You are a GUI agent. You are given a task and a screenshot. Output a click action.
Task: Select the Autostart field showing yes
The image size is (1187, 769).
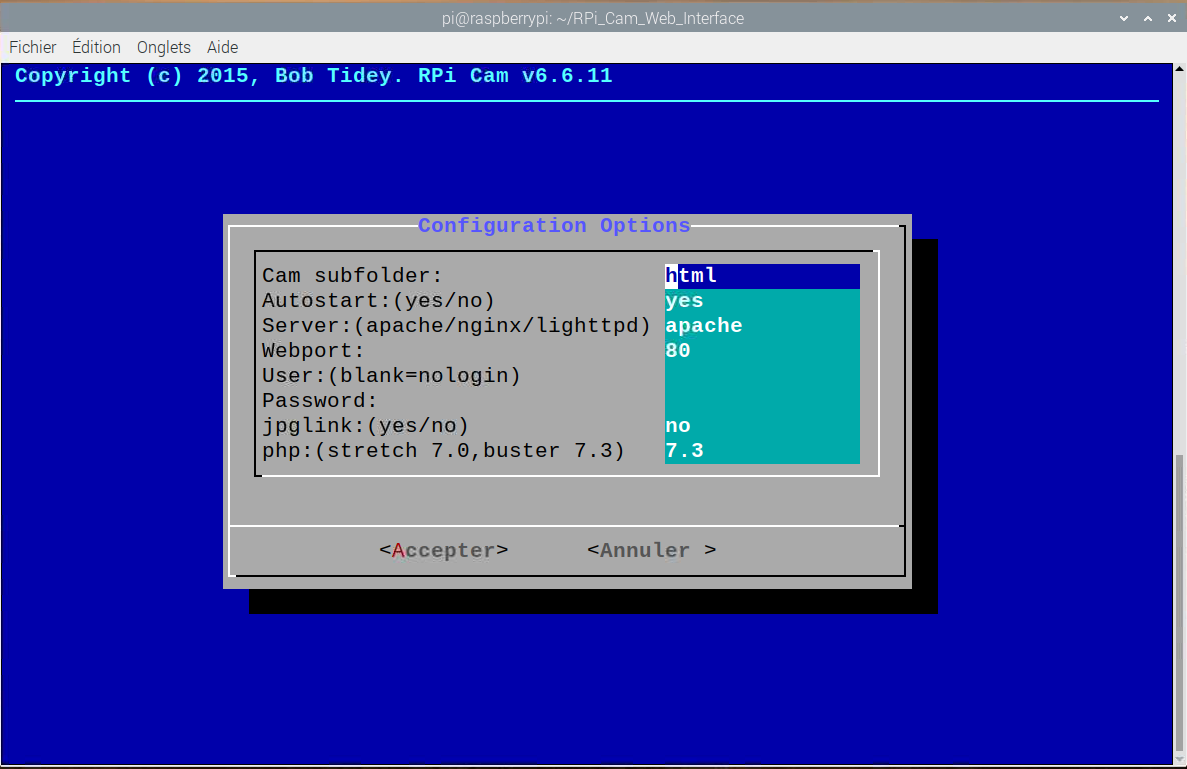[x=762, y=300]
